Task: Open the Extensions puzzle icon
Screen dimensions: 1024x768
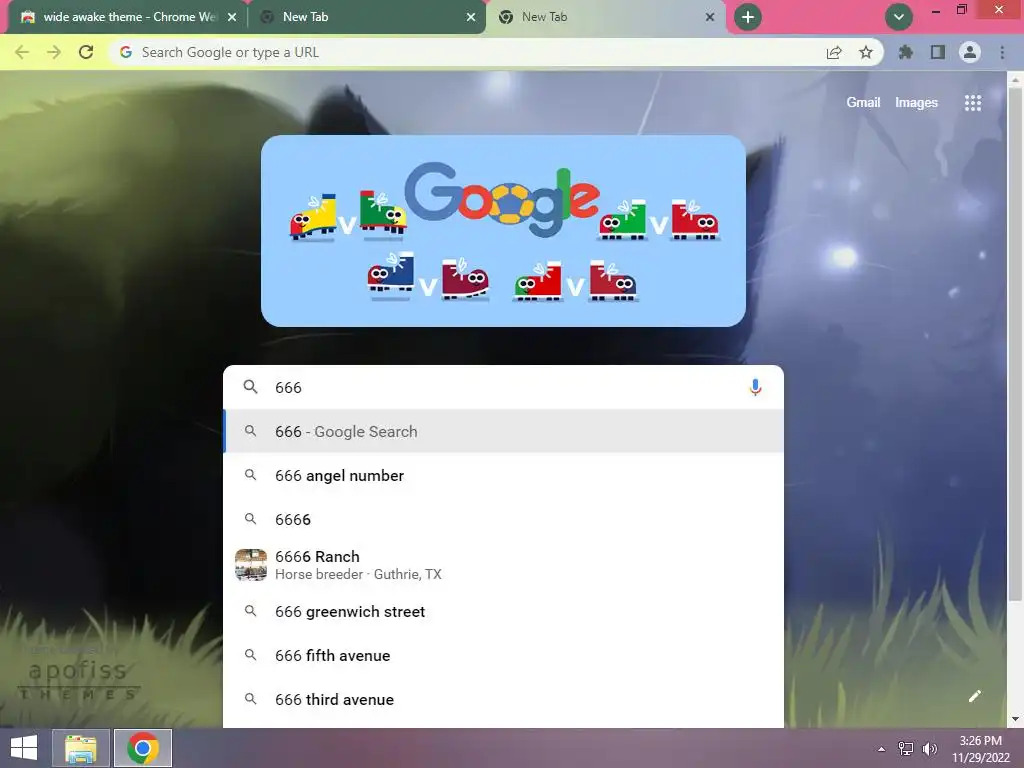Action: click(x=906, y=52)
